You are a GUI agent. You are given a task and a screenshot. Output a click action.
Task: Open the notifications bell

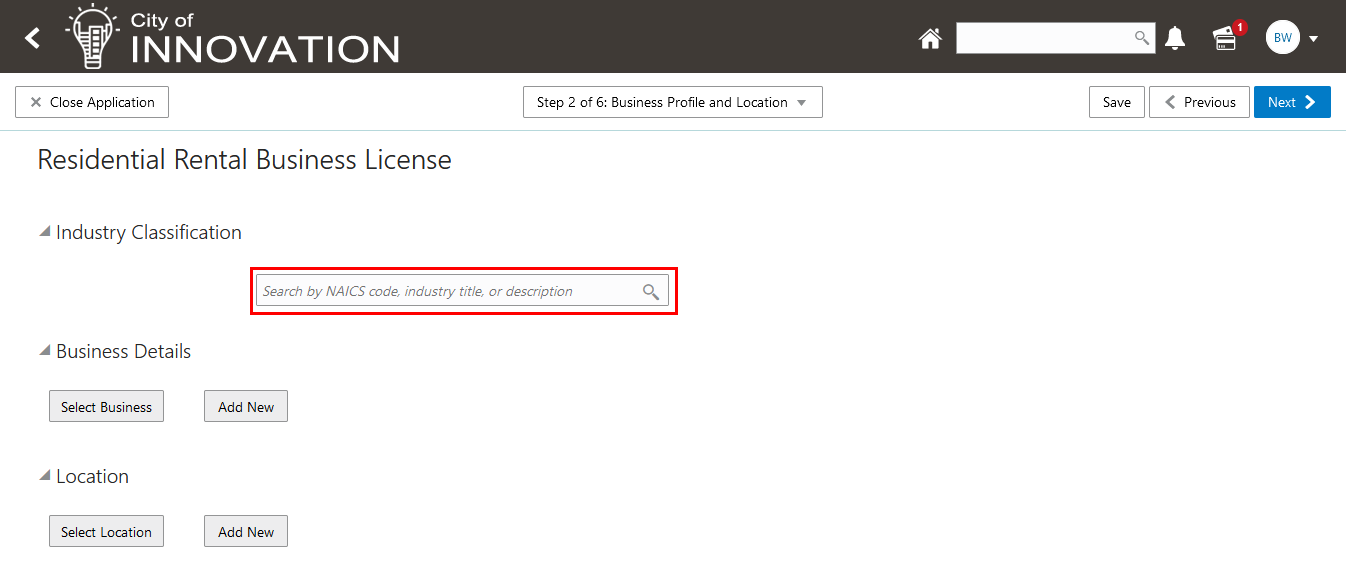click(1175, 38)
